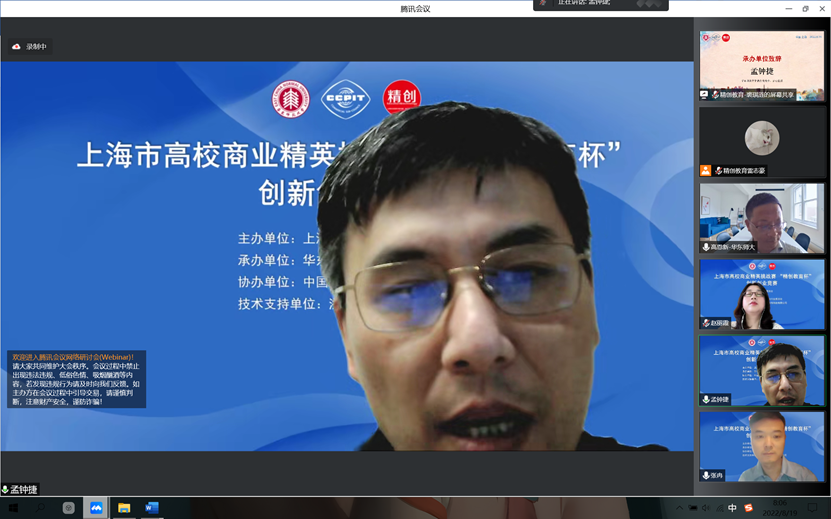Open File Explorer from the taskbar
831x519 pixels.
(124, 508)
